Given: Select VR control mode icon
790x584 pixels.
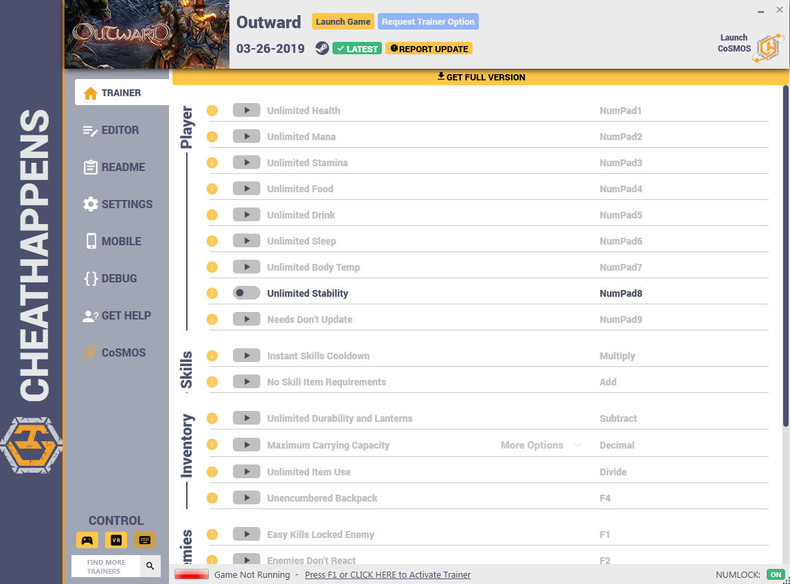Looking at the screenshot, I should (x=116, y=540).
